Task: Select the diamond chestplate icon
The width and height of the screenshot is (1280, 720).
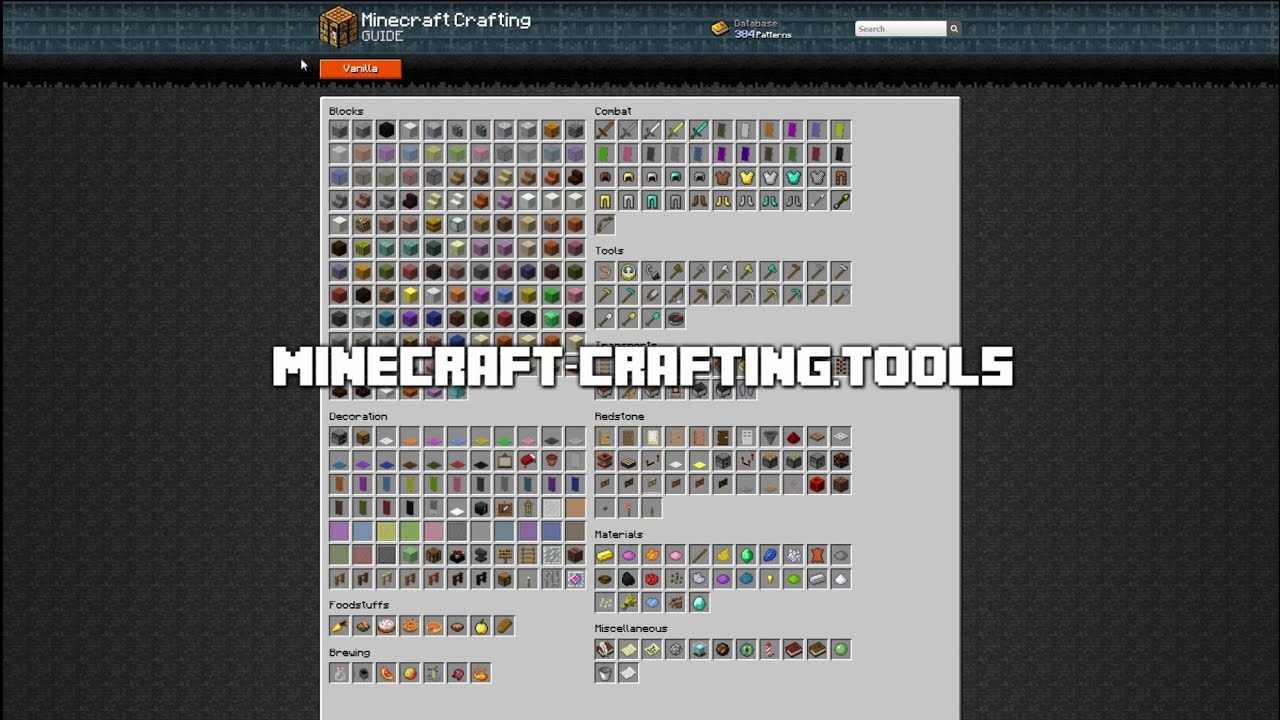Action: (793, 178)
